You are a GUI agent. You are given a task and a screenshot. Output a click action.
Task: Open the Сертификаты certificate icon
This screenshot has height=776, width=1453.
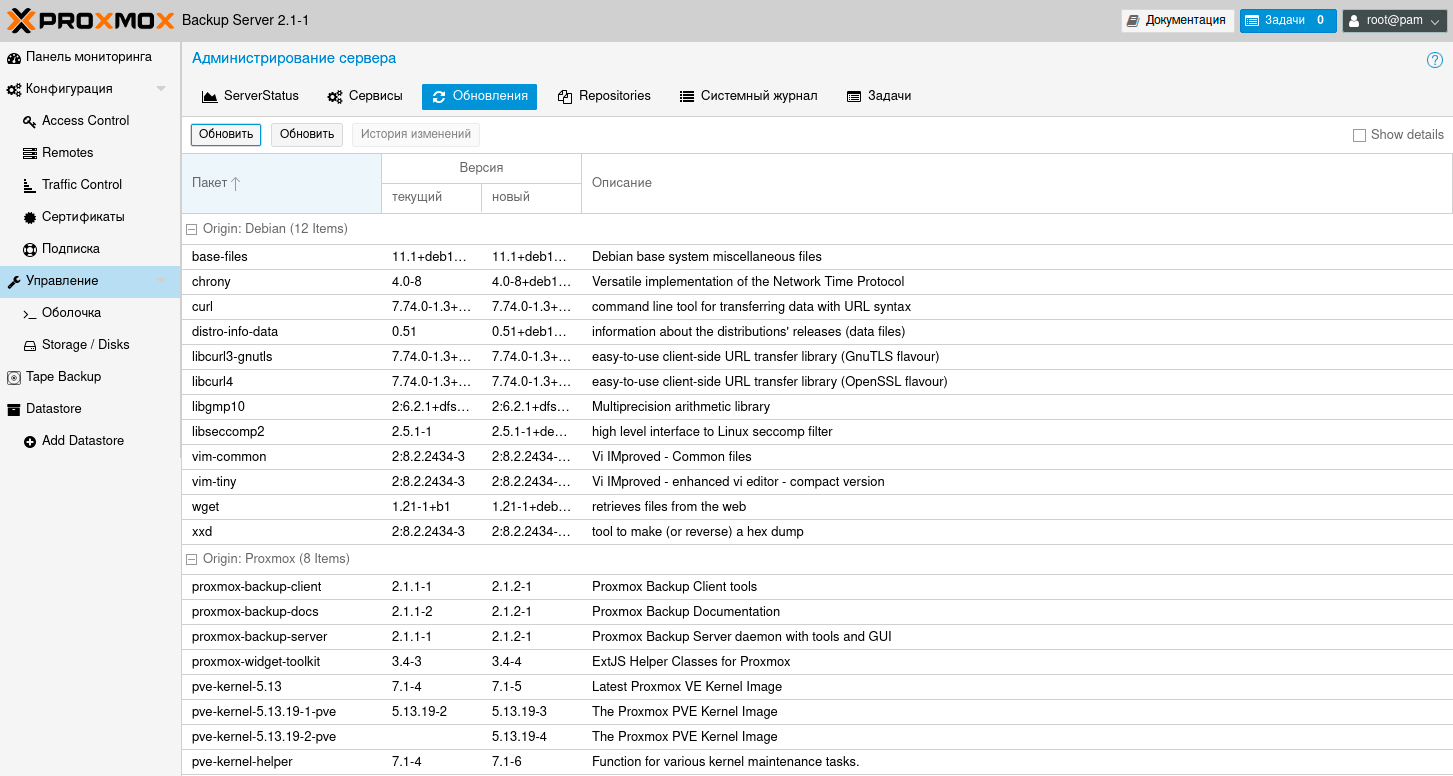click(30, 217)
